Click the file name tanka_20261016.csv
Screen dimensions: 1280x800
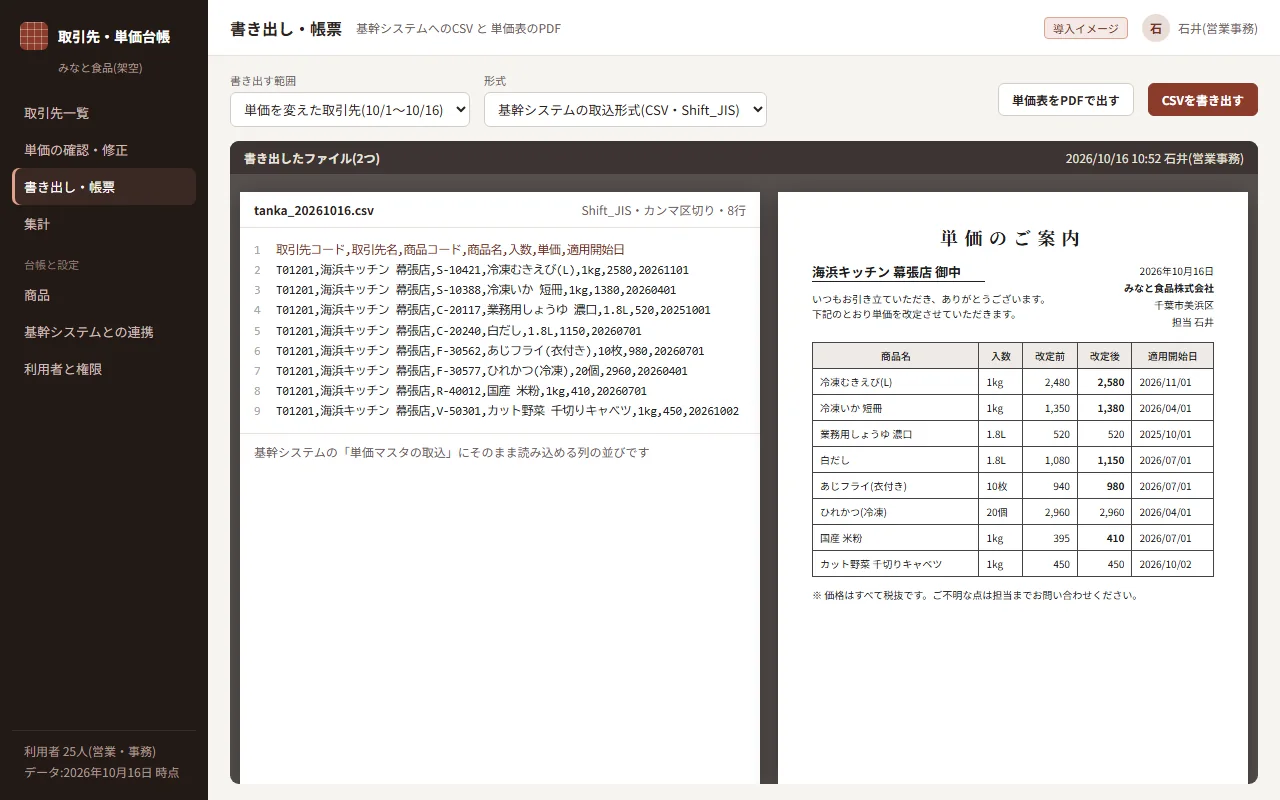click(x=314, y=211)
